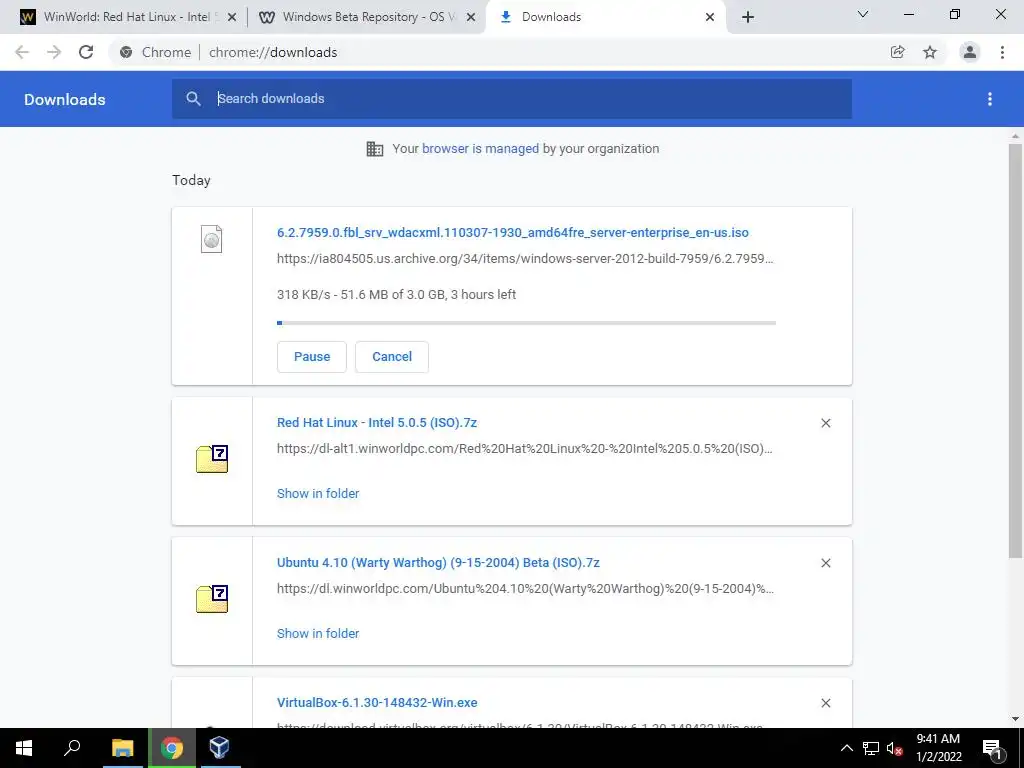Click the muted volume tray icon

click(x=894, y=748)
